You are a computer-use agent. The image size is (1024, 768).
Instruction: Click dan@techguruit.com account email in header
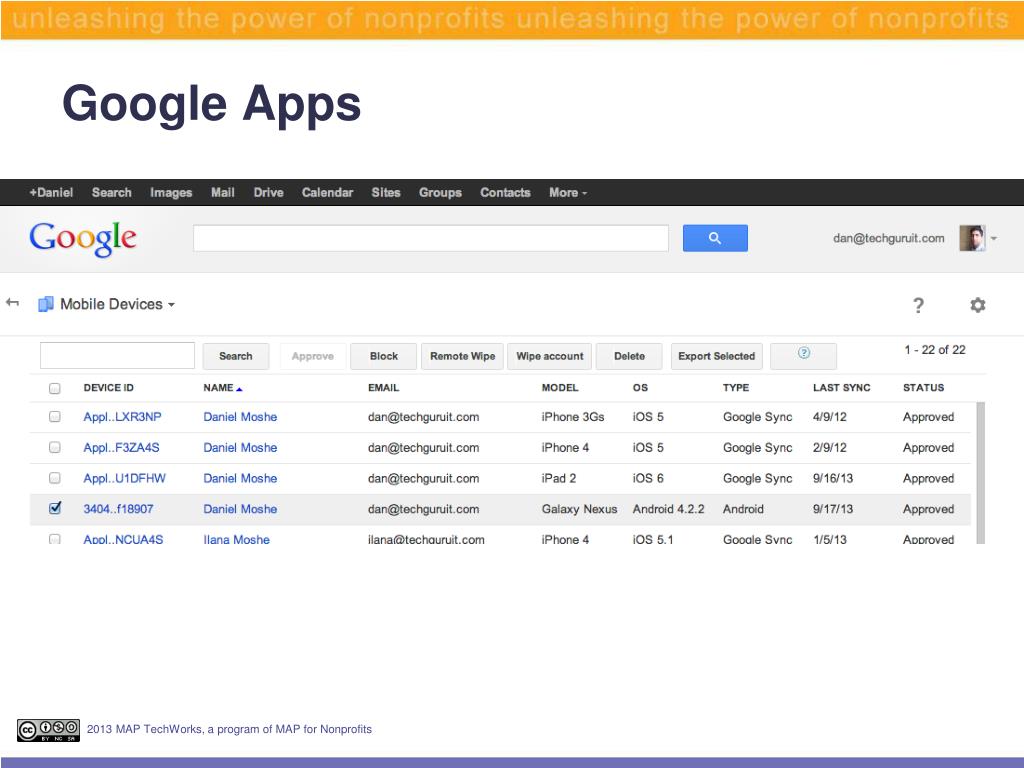(889, 238)
